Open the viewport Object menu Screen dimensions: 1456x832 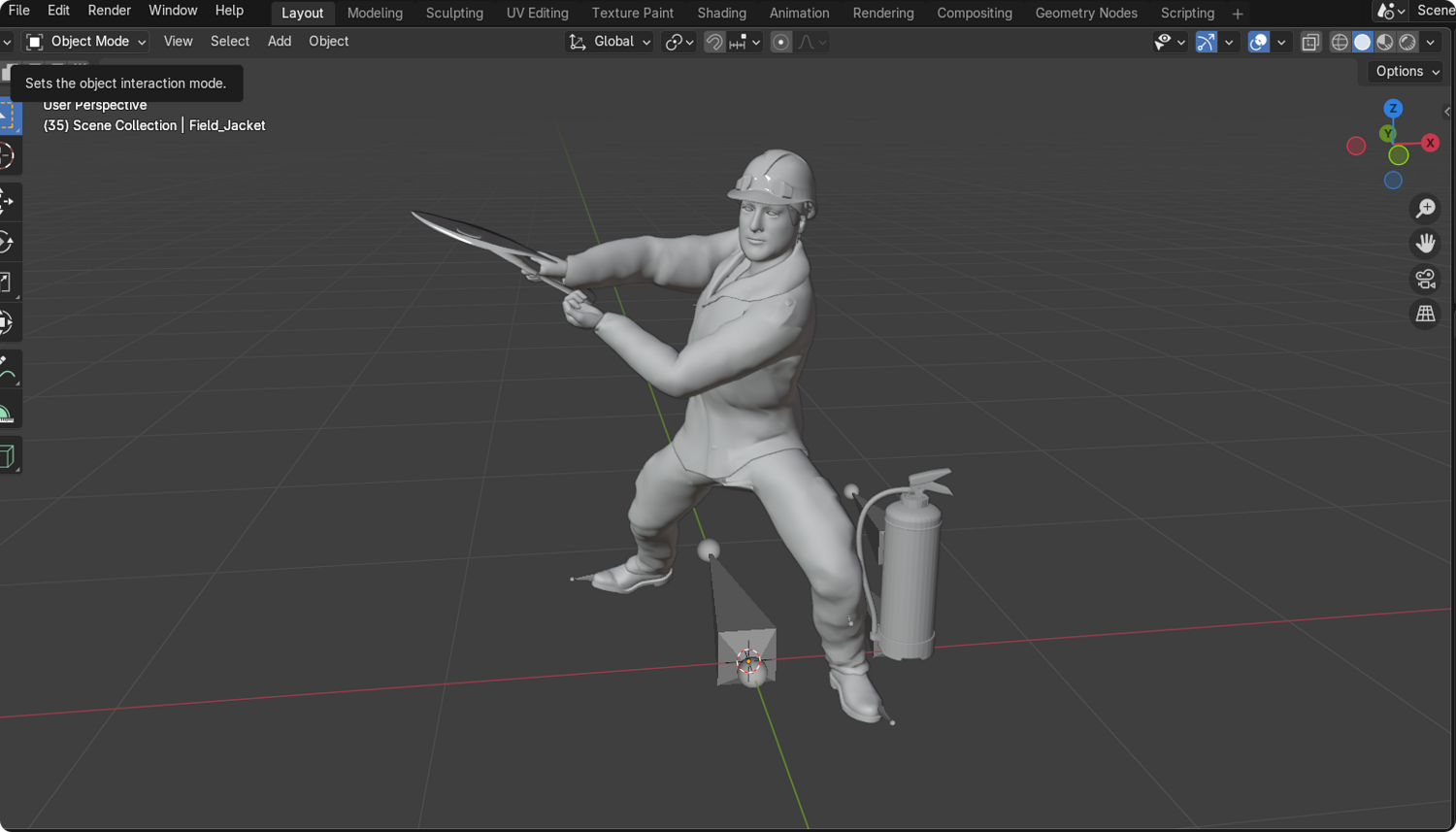328,42
